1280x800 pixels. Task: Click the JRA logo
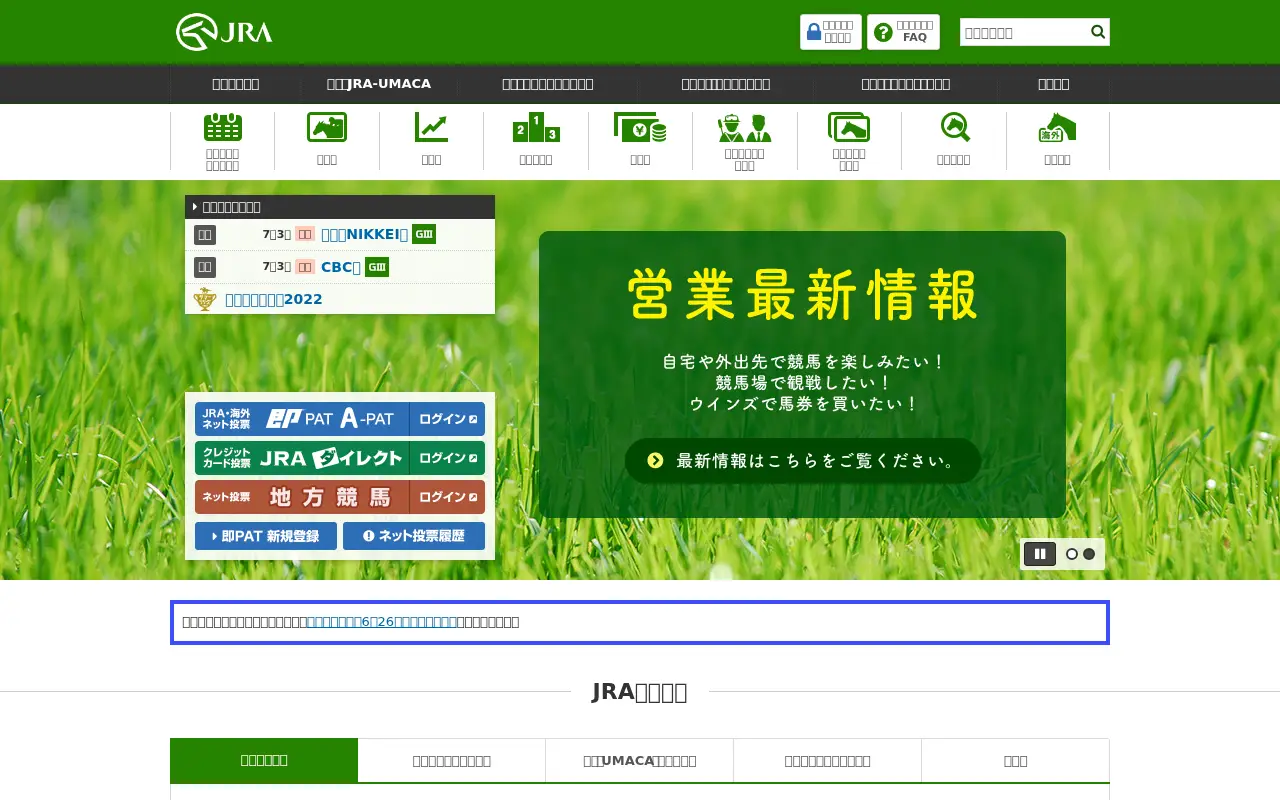[x=224, y=32]
